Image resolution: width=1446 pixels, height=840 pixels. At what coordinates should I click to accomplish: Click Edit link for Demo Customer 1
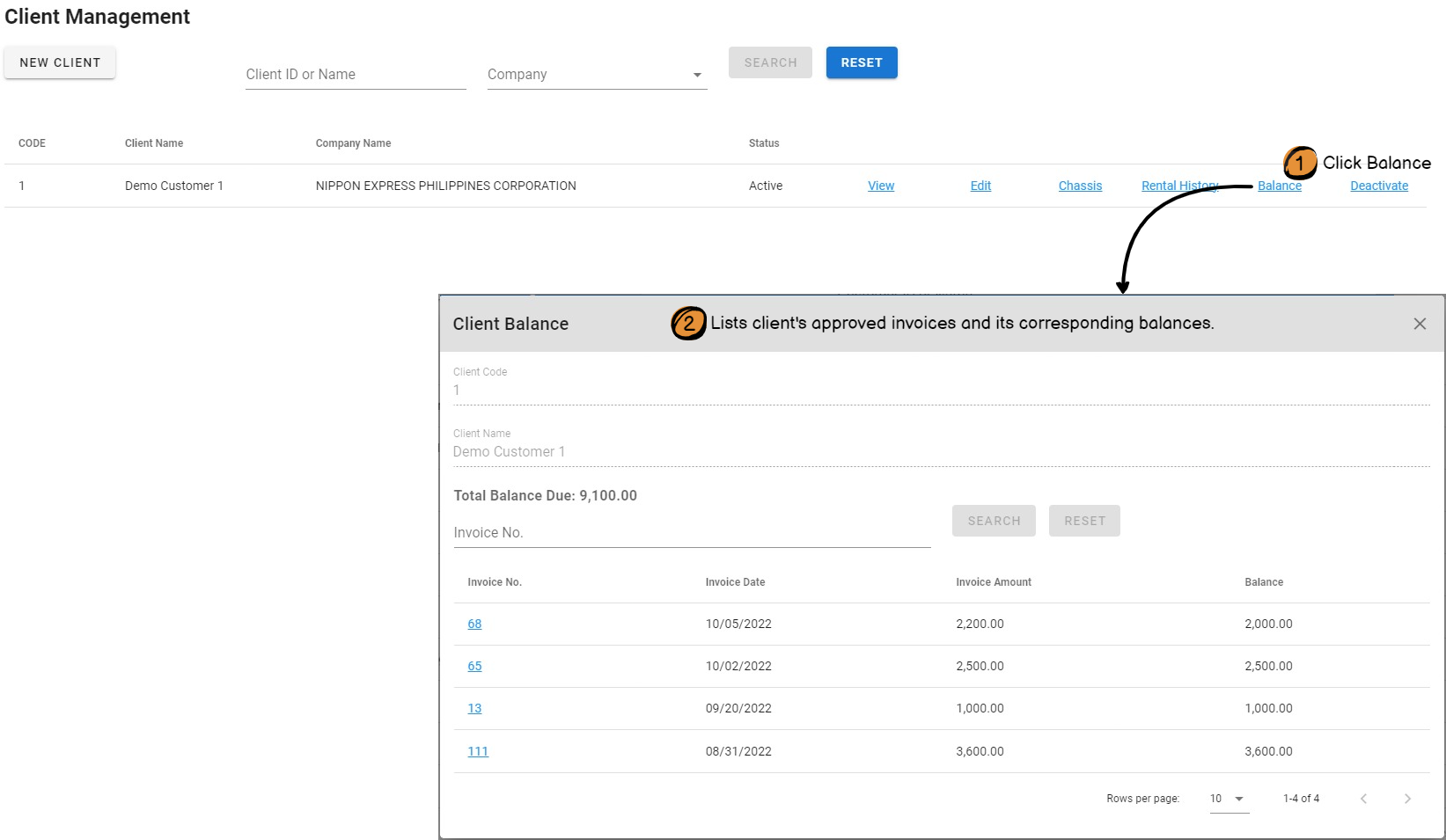tap(980, 186)
